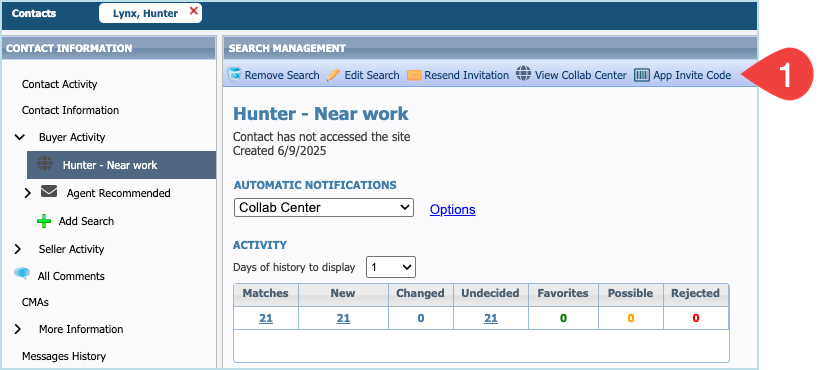The image size is (818, 370).
Task: Open the Collab Center notifications dropdown
Action: pos(323,207)
